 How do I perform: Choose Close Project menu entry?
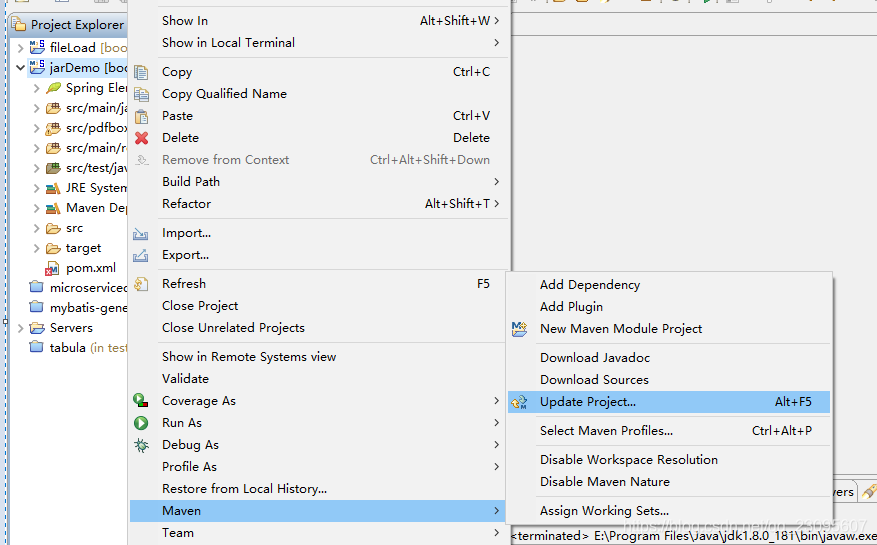point(319,306)
